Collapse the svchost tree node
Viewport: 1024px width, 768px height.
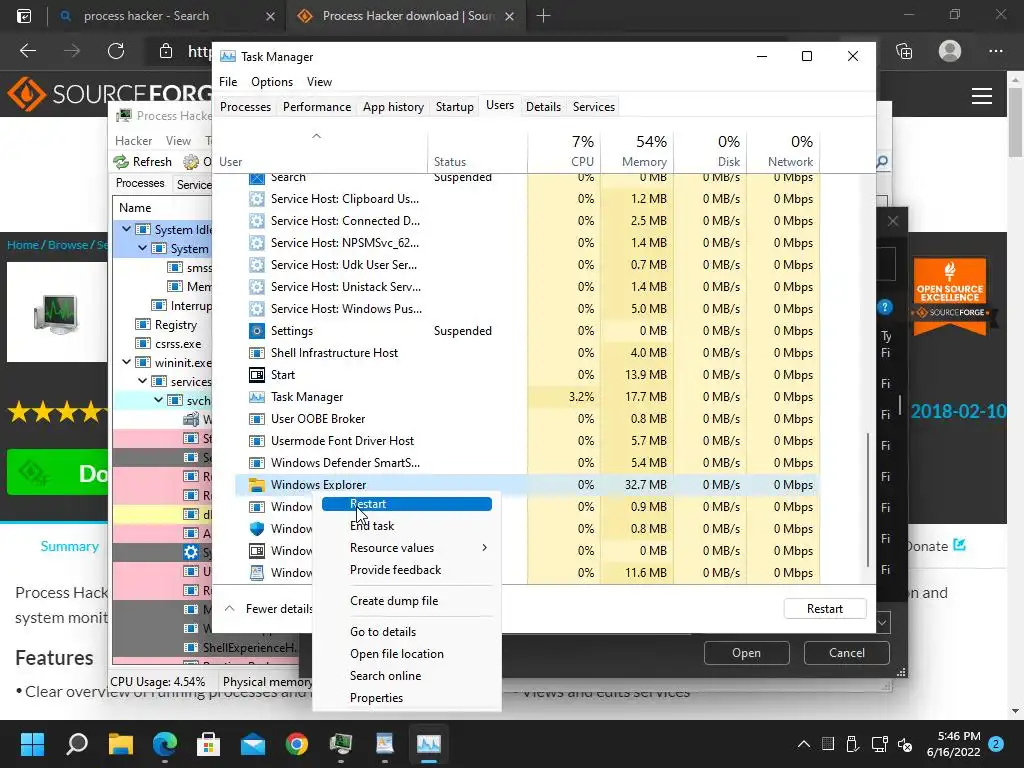(158, 400)
